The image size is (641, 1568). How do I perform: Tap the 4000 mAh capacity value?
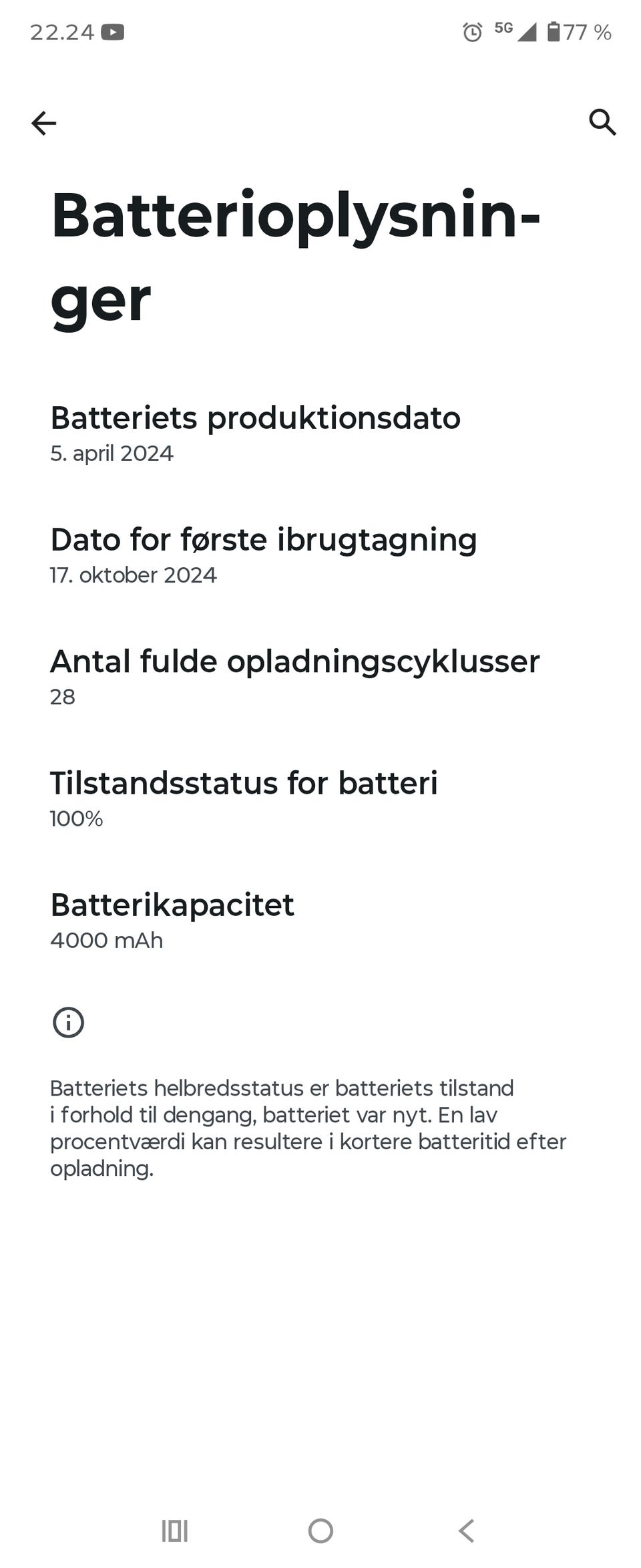coord(107,940)
